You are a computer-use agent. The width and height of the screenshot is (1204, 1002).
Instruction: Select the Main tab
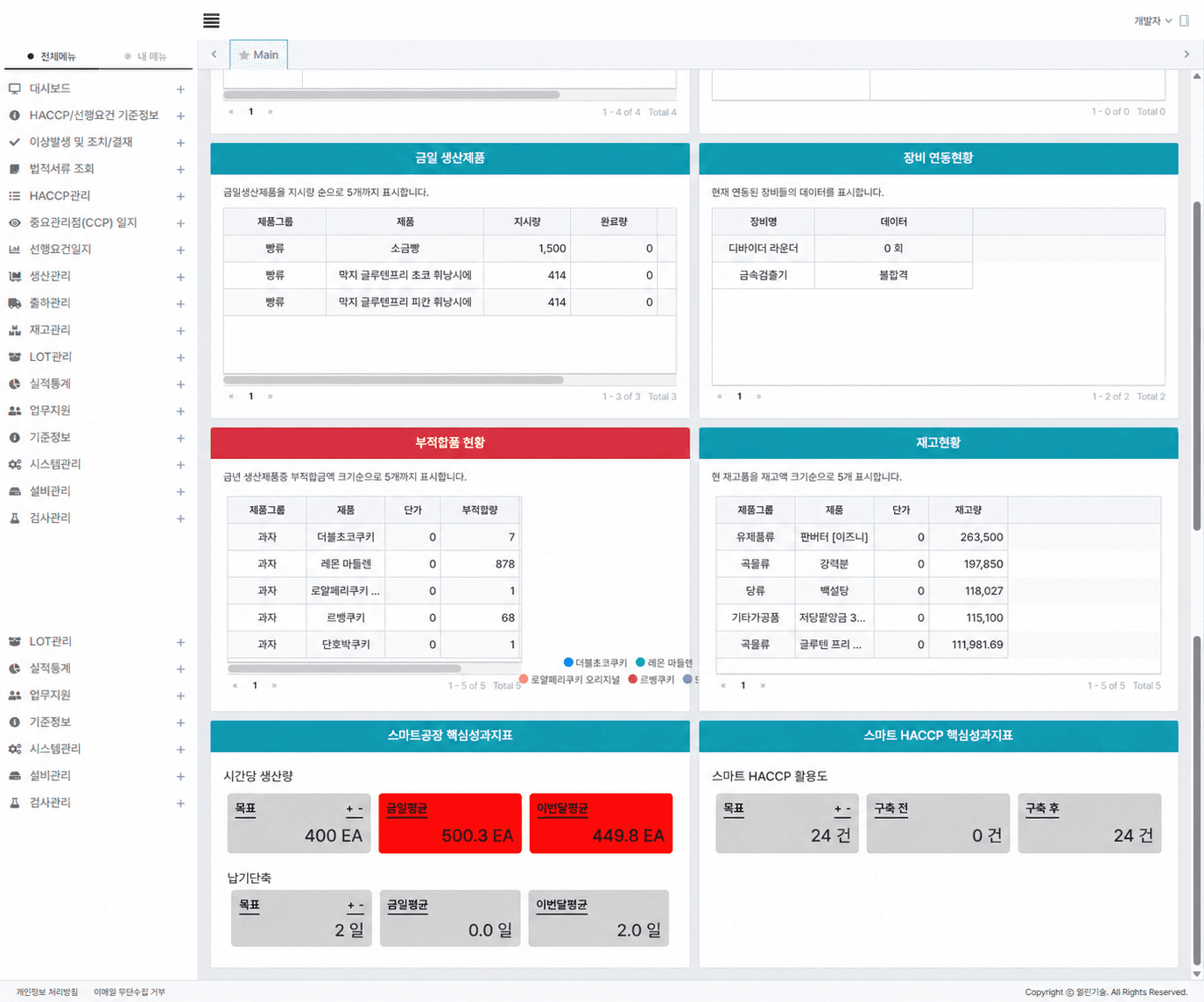pyautogui.click(x=258, y=54)
